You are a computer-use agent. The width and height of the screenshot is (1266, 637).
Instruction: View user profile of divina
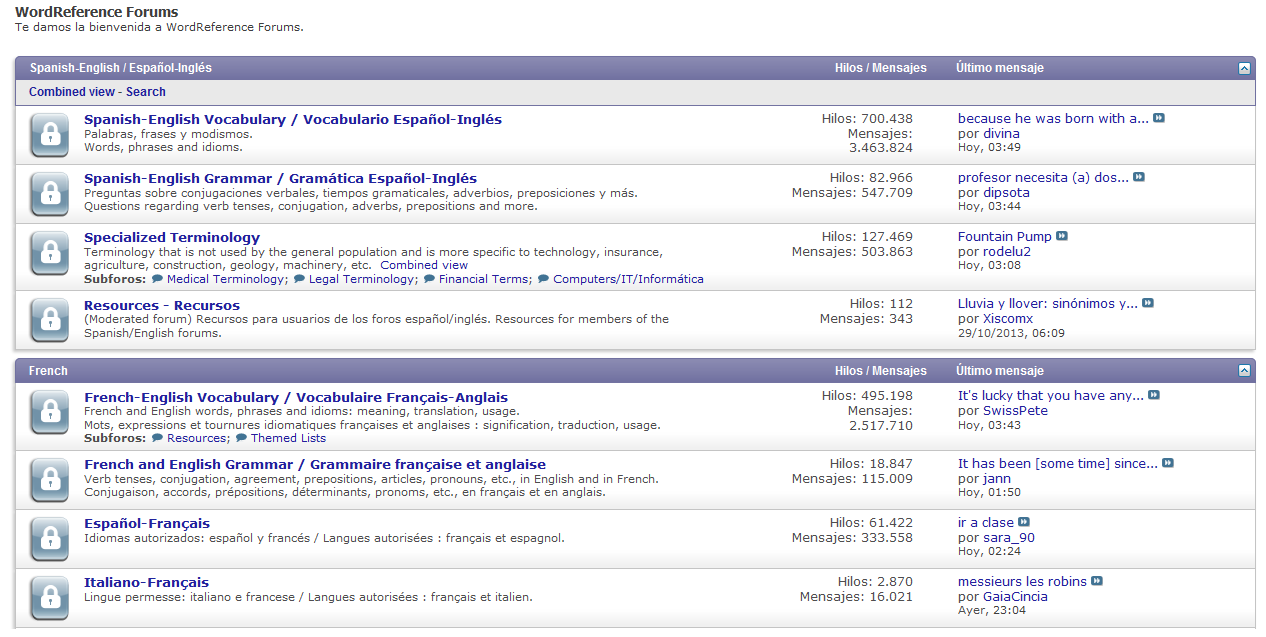click(x=1002, y=134)
